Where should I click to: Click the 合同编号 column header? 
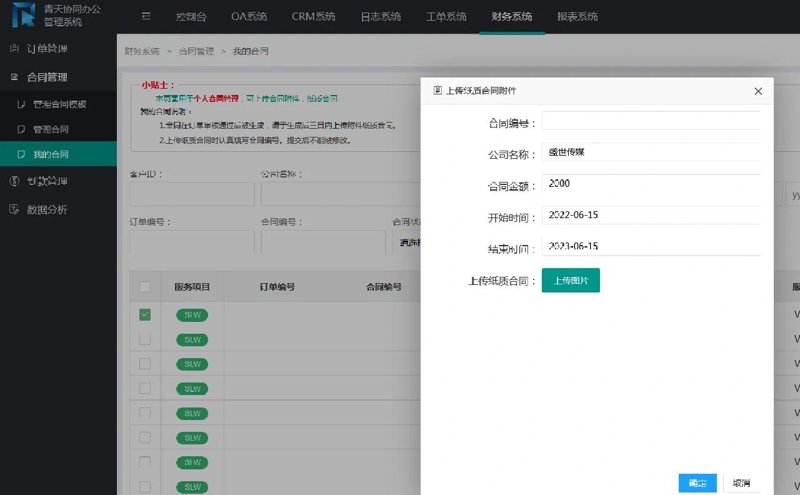[x=384, y=287]
